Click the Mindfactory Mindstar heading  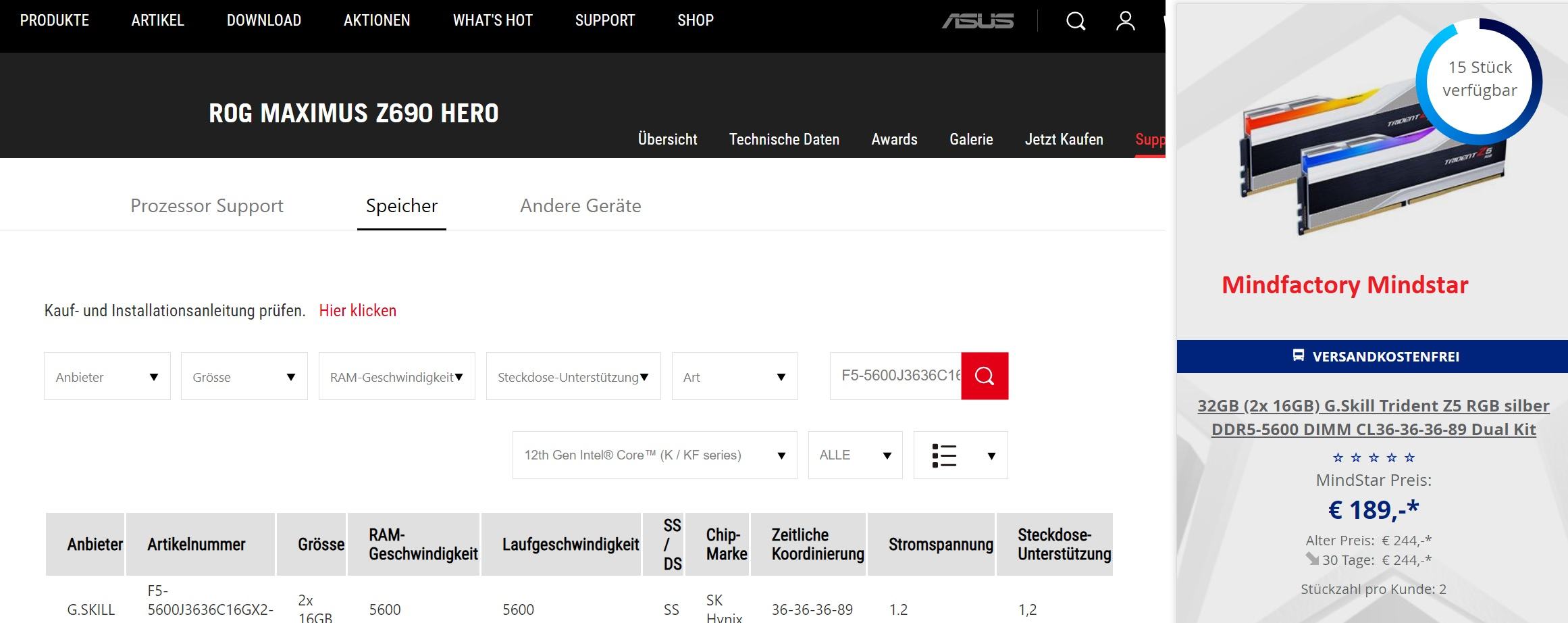coord(1345,284)
